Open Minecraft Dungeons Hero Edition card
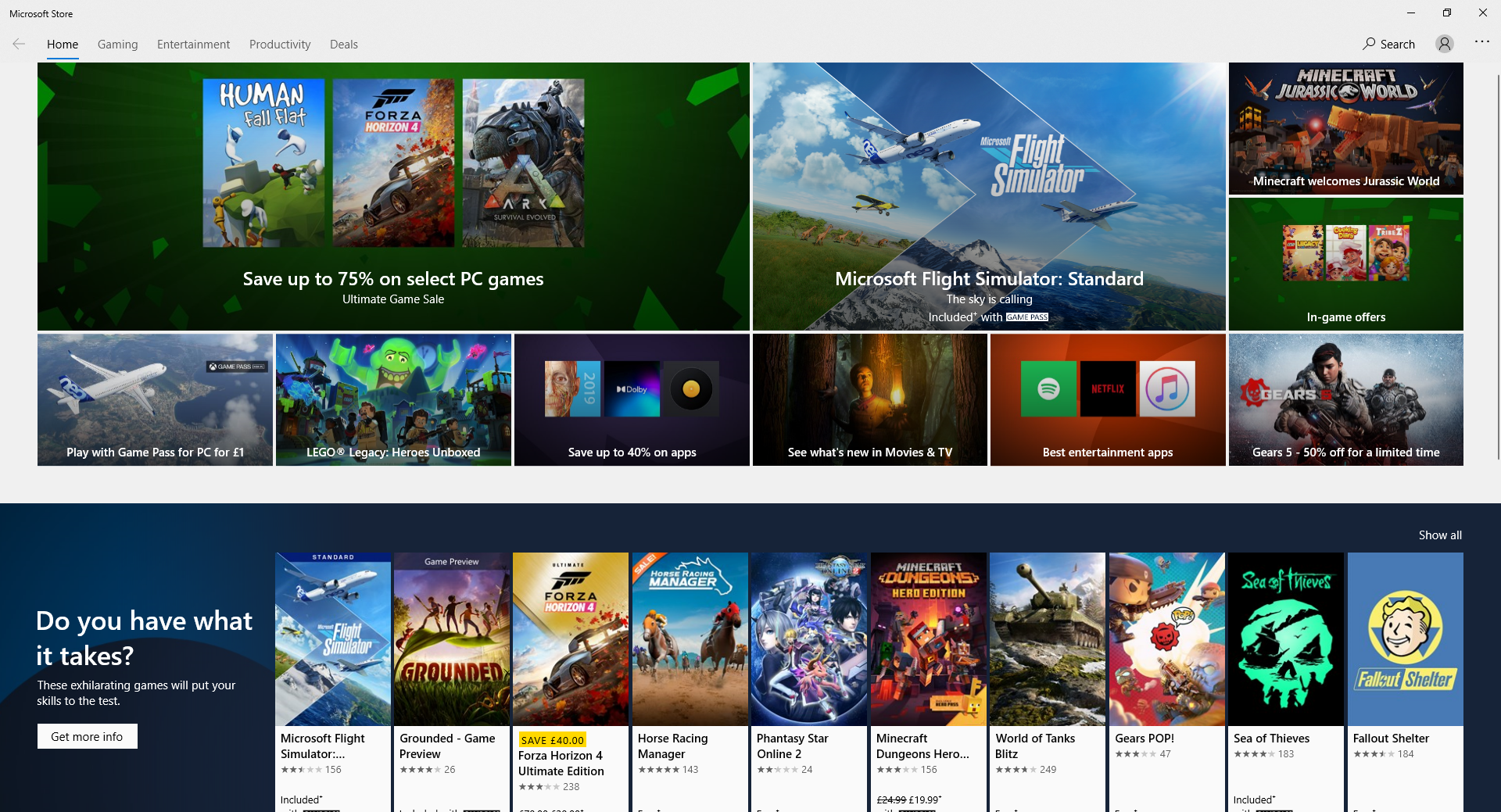This screenshot has width=1501, height=812. pyautogui.click(x=929, y=681)
